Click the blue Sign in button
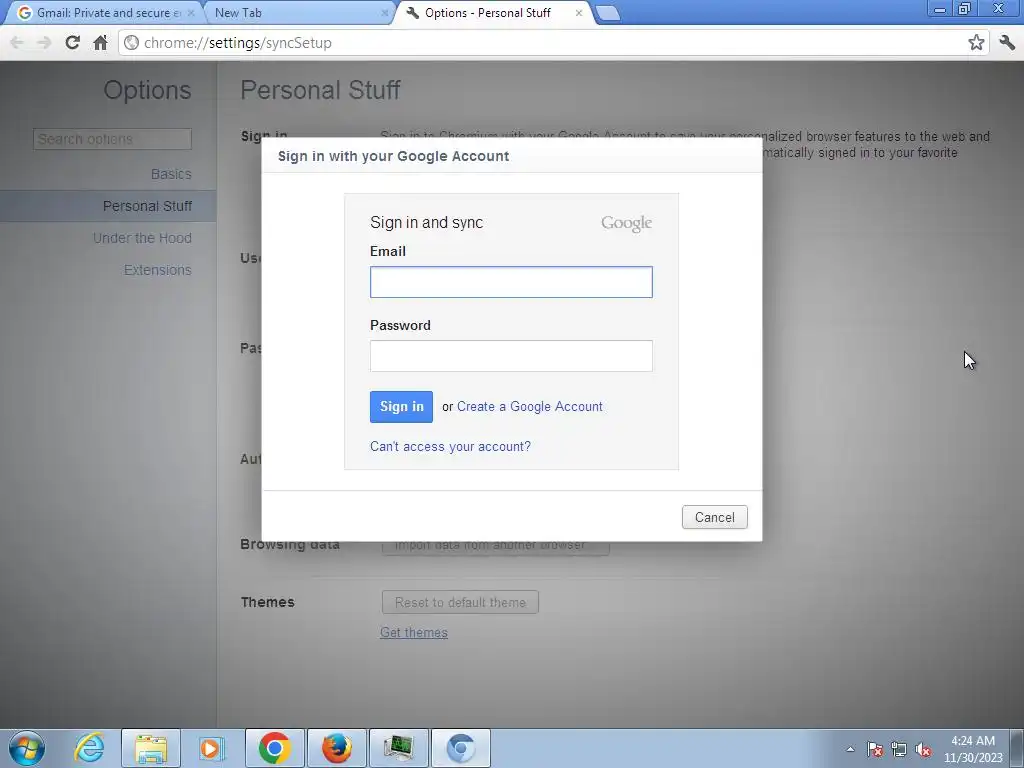 (401, 407)
